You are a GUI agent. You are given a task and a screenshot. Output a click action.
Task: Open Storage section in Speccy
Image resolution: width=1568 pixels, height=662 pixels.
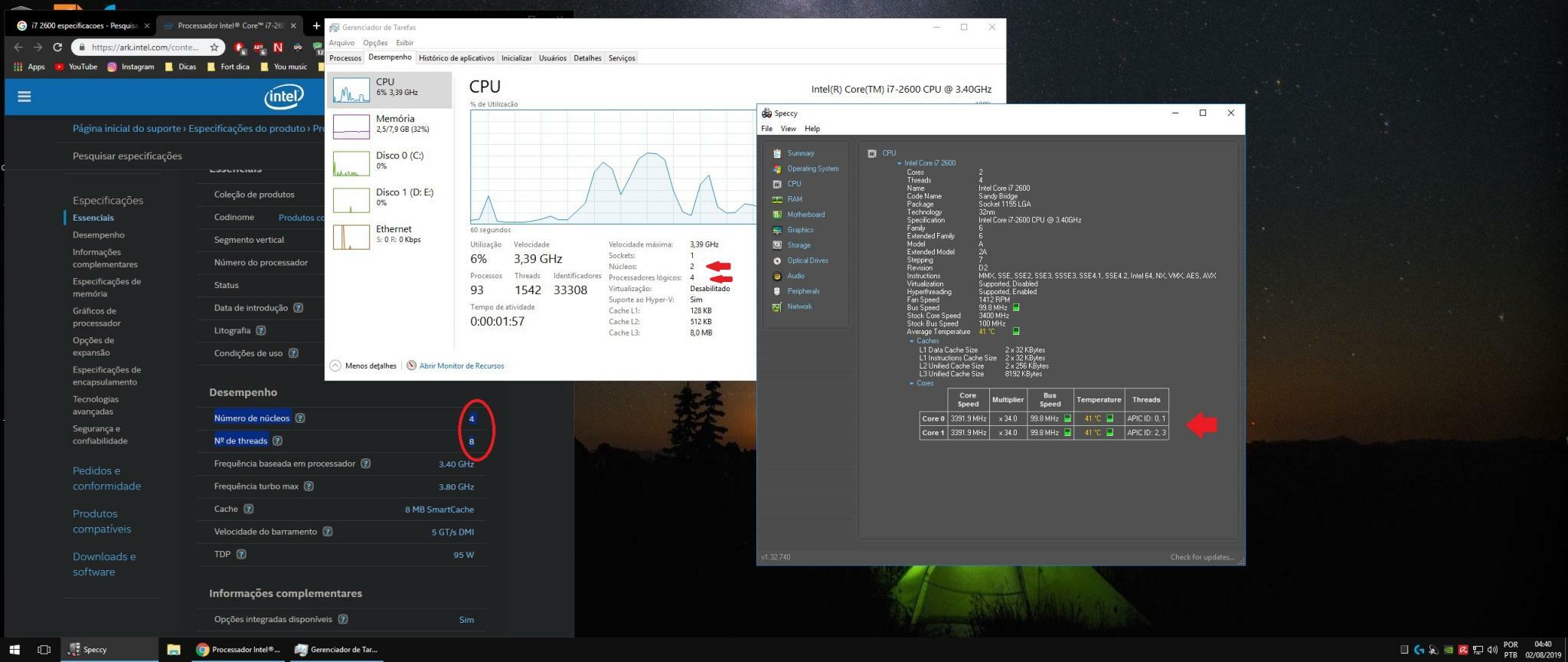click(799, 245)
